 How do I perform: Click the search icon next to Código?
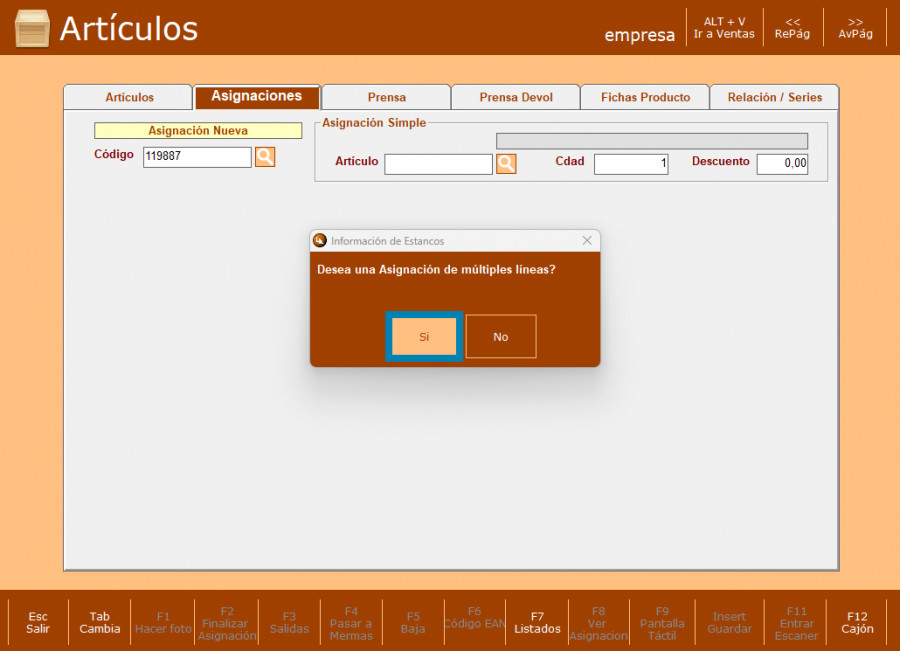tap(265, 157)
